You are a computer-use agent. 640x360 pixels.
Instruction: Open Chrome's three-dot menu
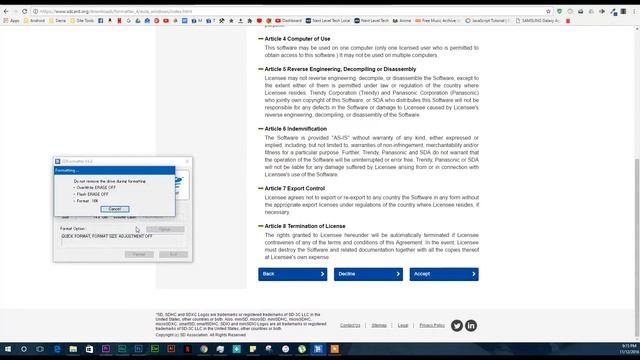(634, 11)
